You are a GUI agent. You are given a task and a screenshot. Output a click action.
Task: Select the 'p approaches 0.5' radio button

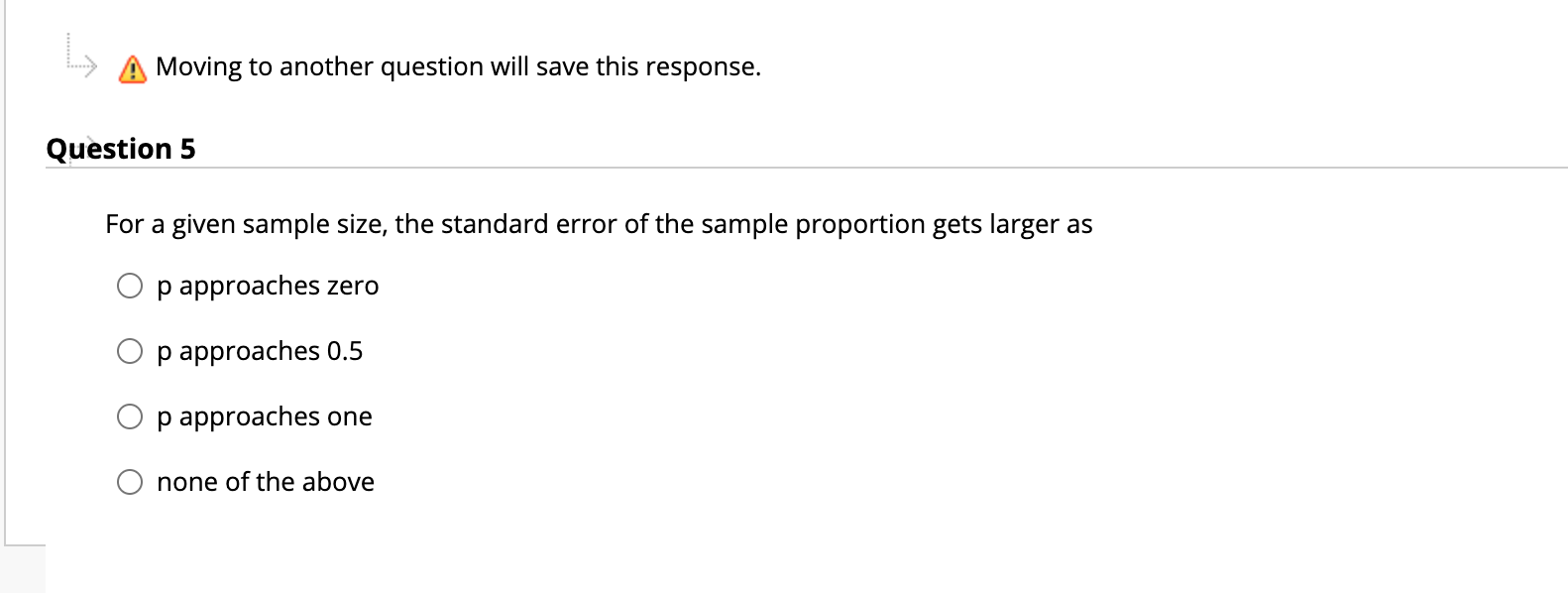(130, 350)
